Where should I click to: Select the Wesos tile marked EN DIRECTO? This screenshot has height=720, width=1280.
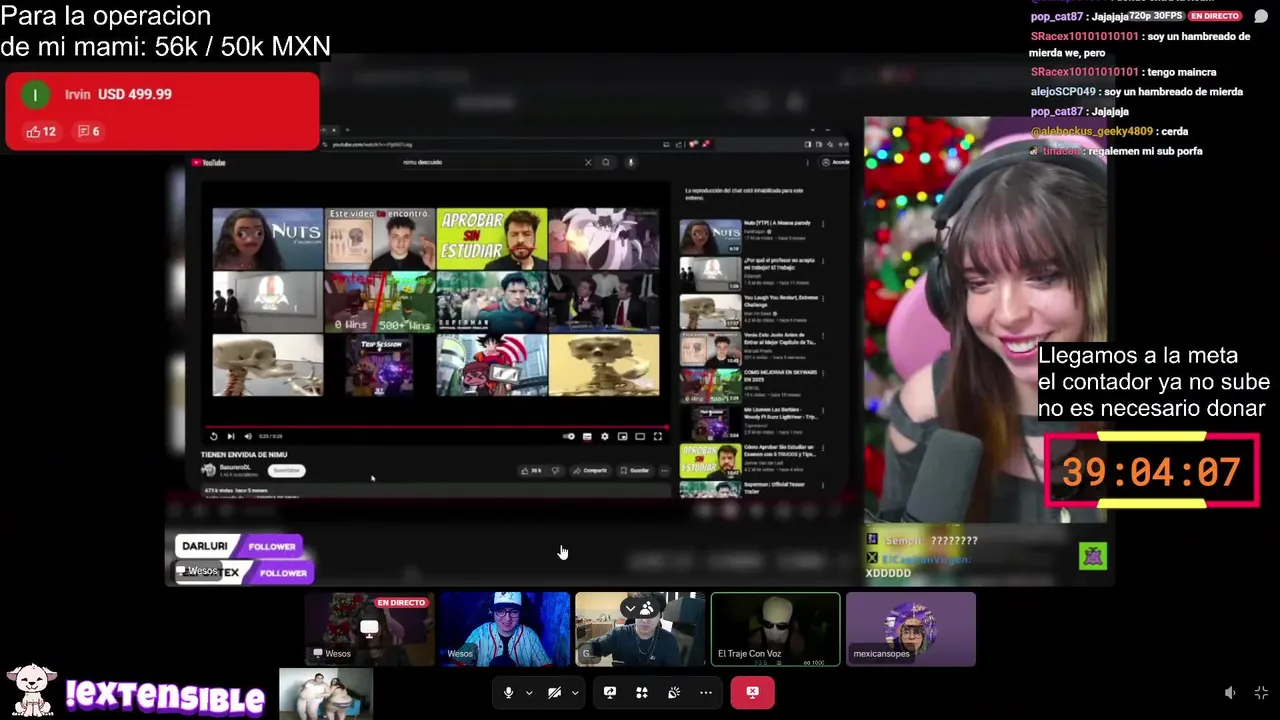(369, 629)
